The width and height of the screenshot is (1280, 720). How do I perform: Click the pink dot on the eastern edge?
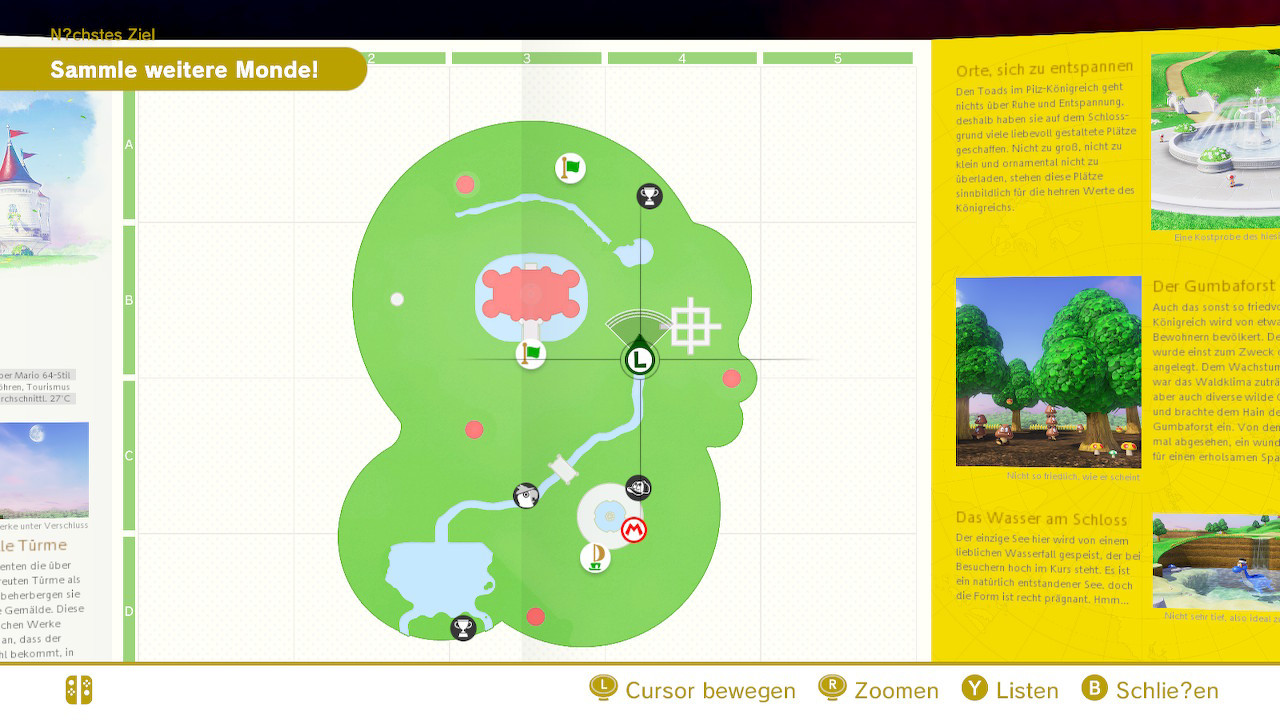coord(732,378)
